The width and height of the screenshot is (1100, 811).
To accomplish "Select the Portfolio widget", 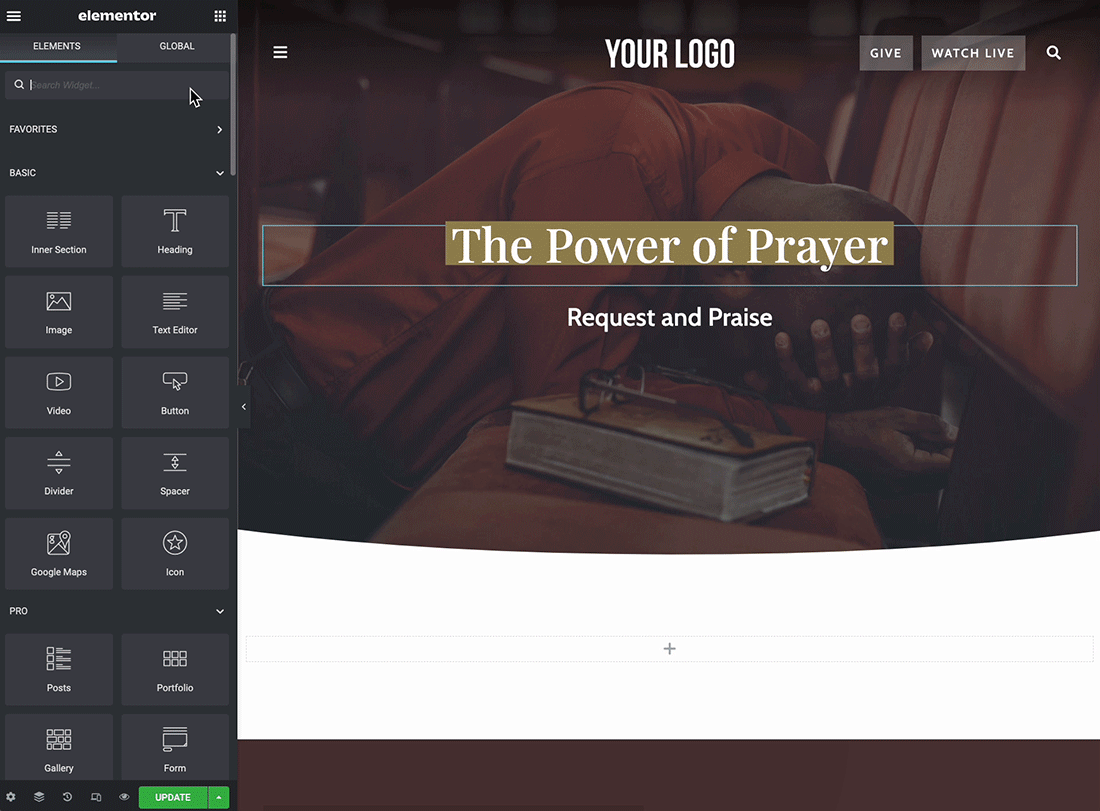I will pyautogui.click(x=174, y=669).
